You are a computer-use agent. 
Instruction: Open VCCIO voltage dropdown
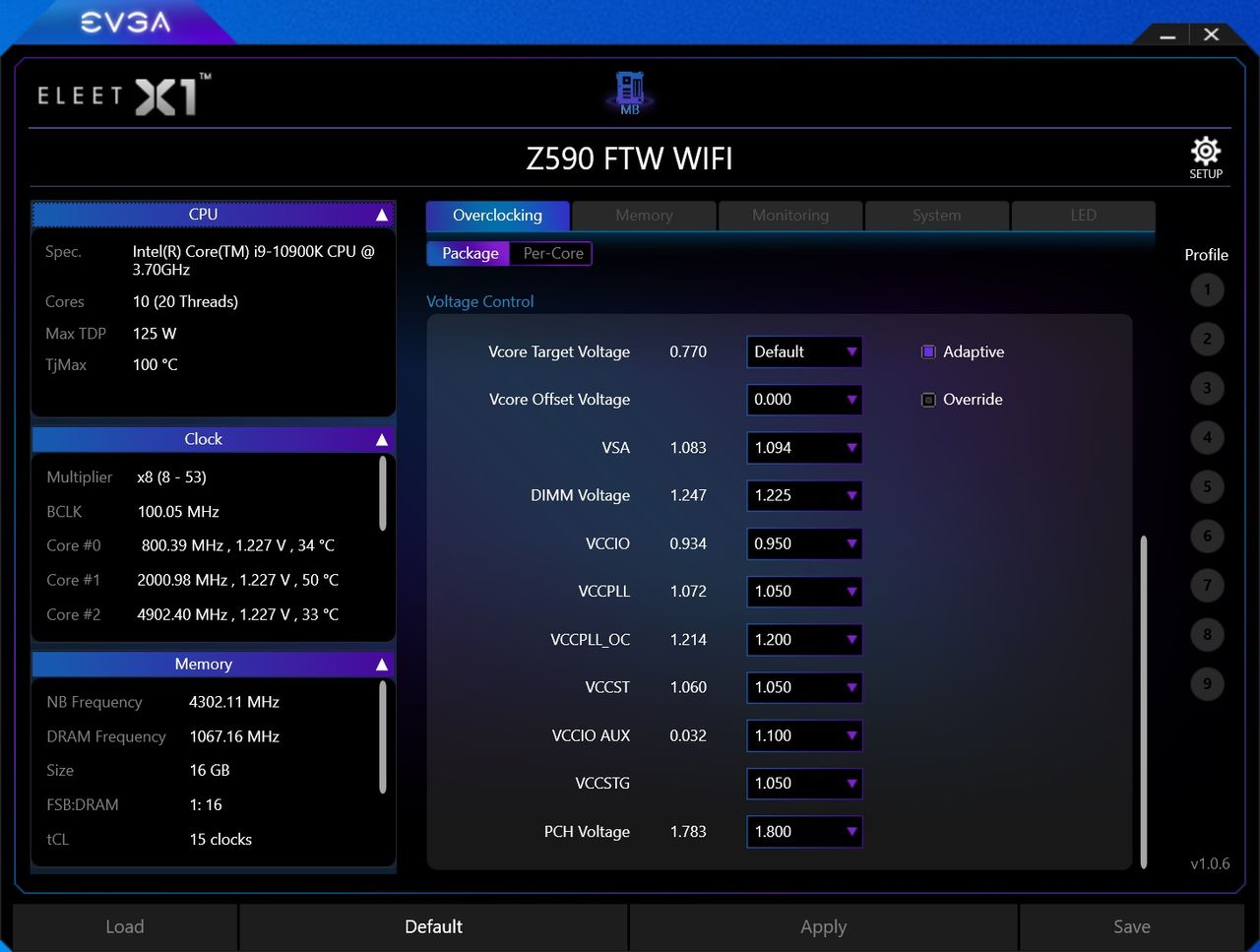click(x=804, y=543)
